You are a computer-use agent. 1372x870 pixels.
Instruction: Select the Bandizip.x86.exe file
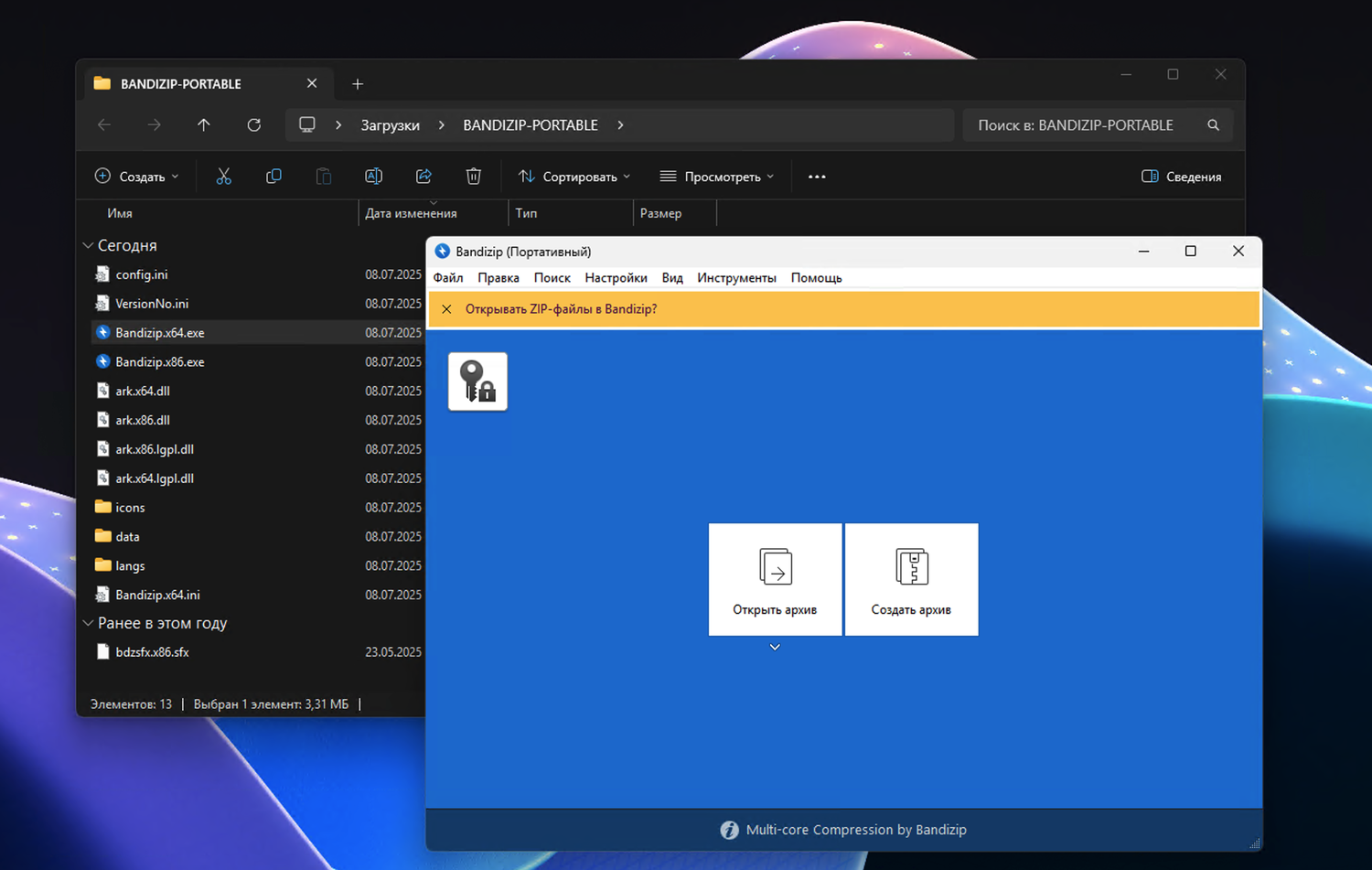click(160, 362)
